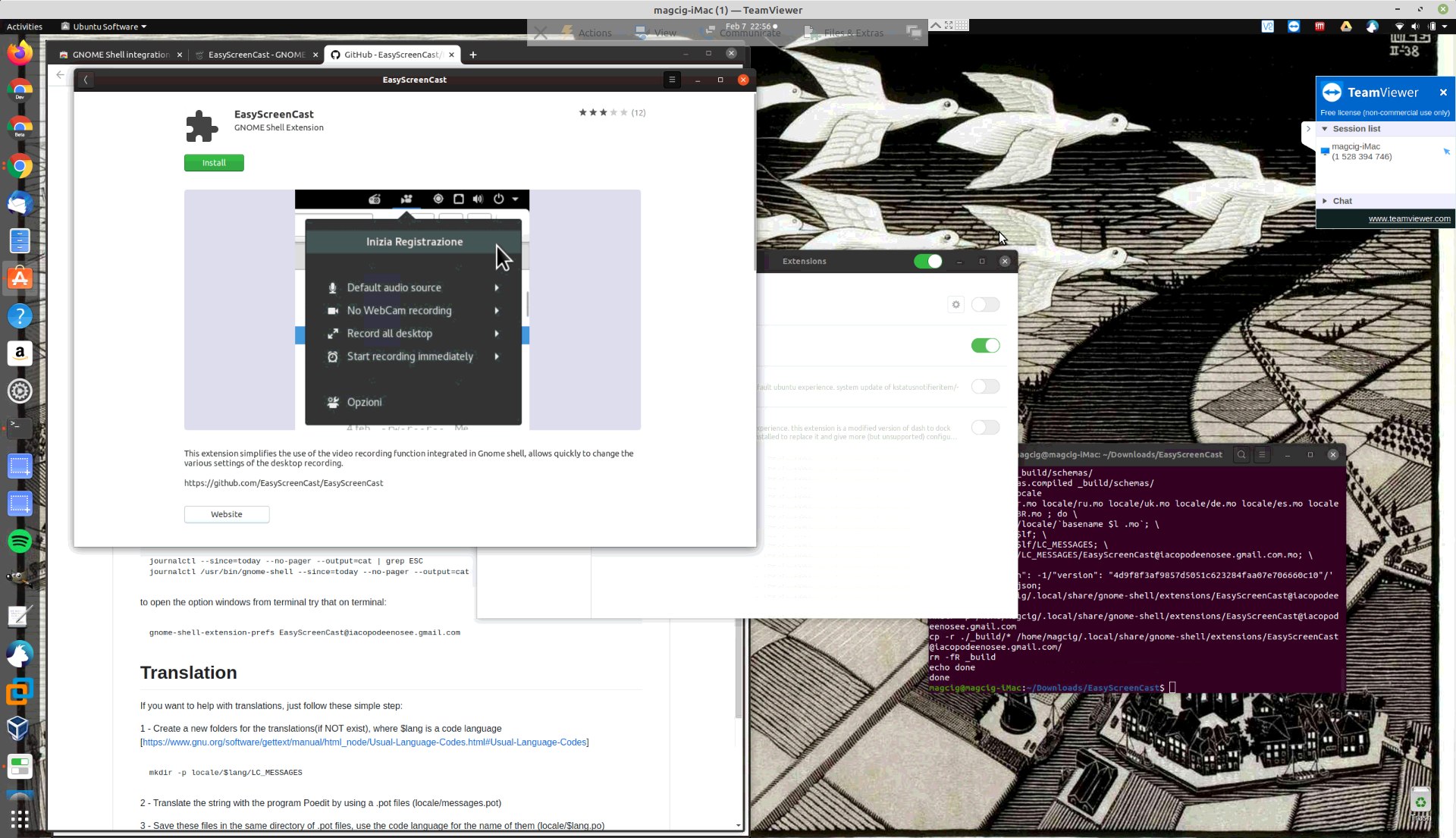Expand the TeamViewer Chat section
The image size is (1456, 838).
click(1325, 201)
